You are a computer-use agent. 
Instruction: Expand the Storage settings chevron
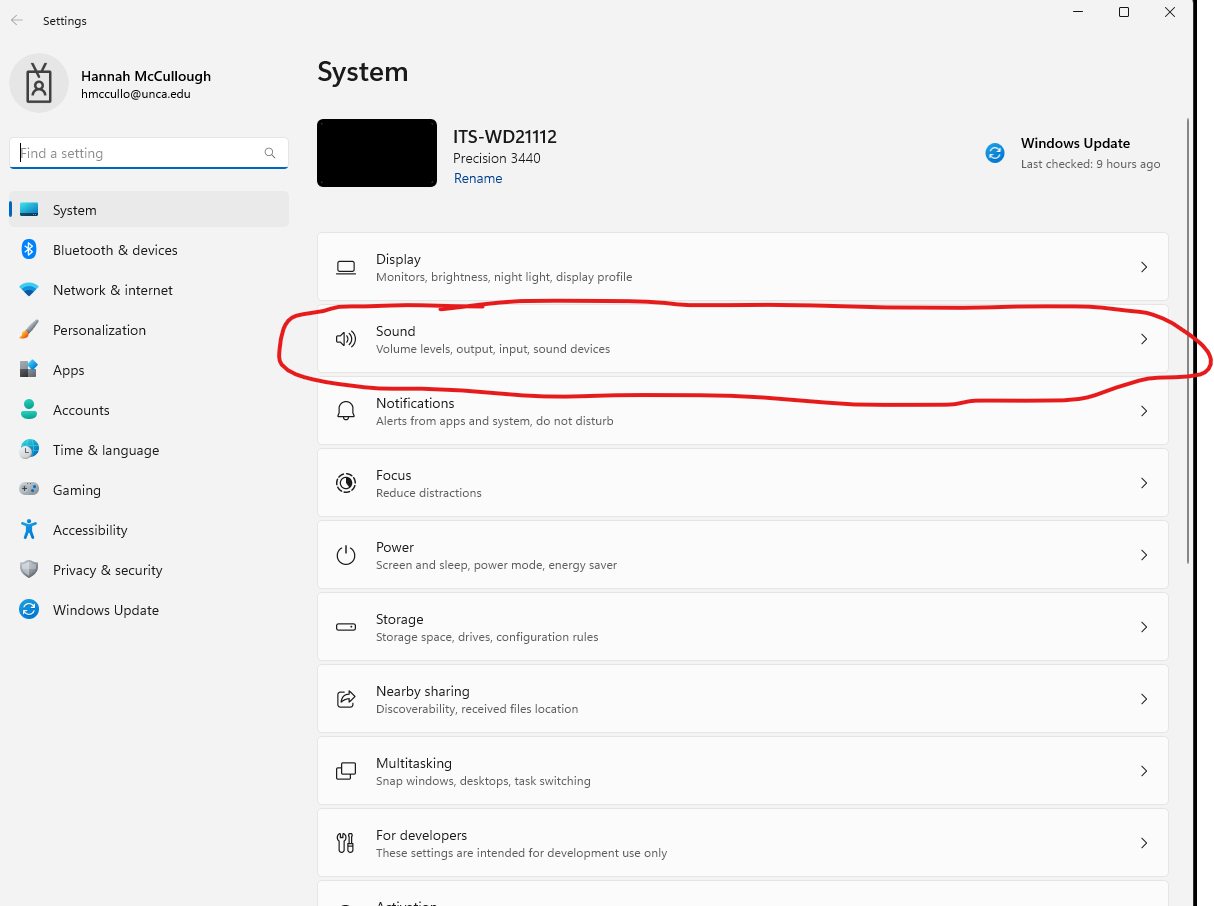[x=1143, y=627]
